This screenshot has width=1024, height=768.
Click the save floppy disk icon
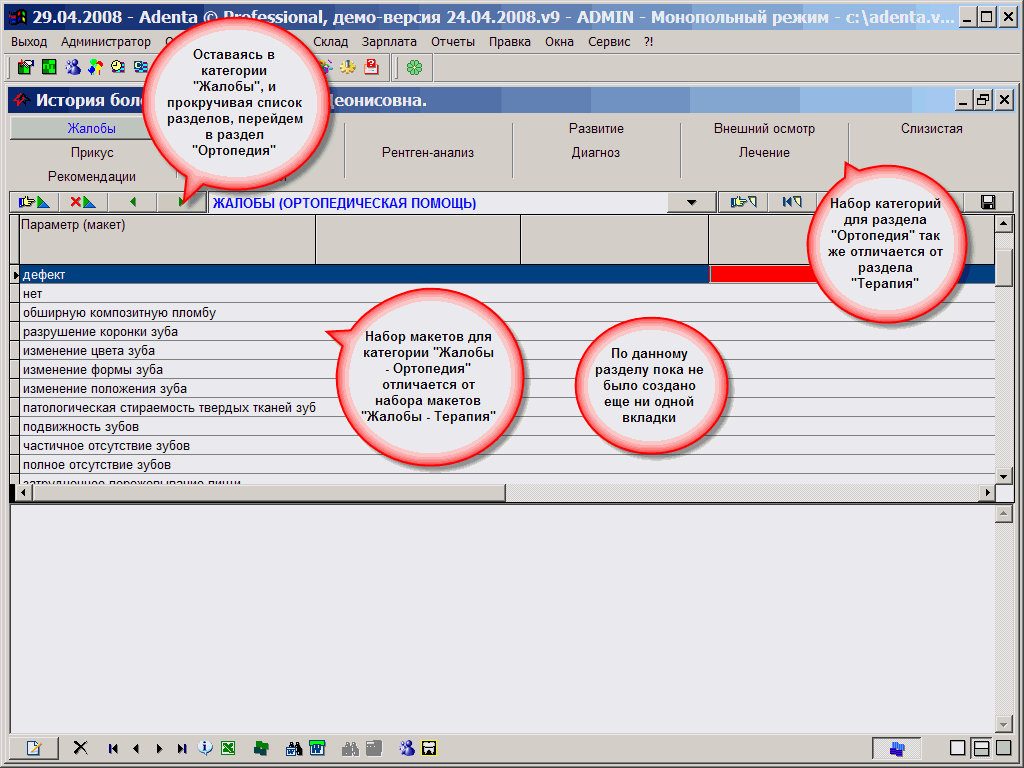coord(987,202)
